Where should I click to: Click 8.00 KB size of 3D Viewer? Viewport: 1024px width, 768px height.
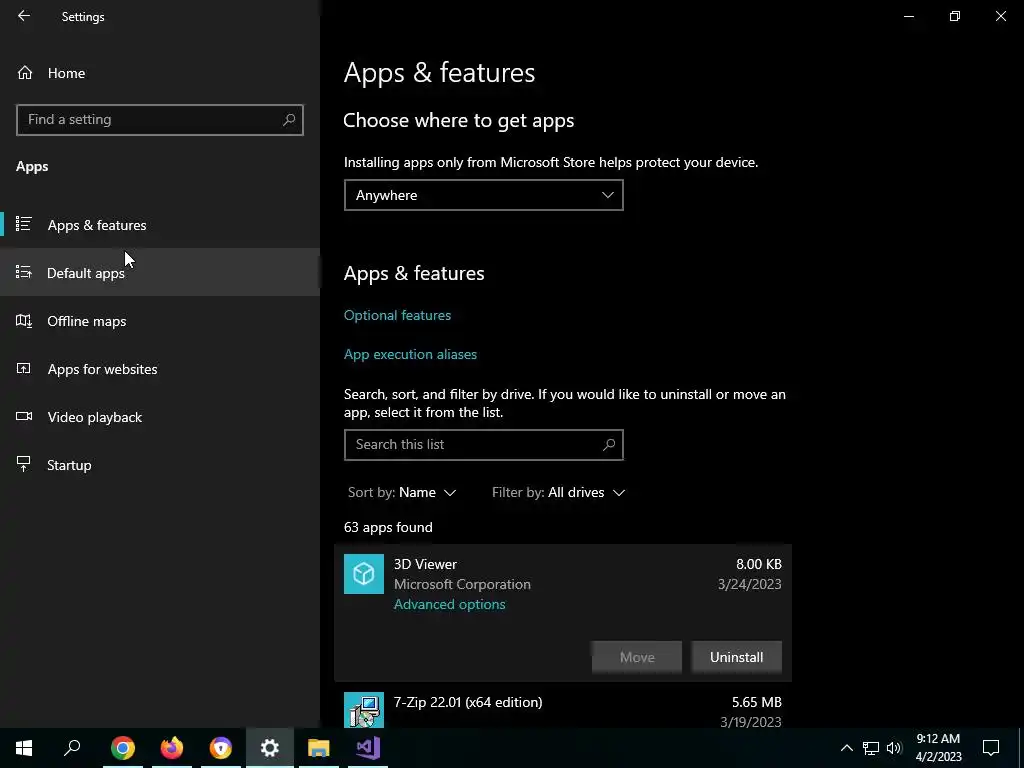[x=758, y=564]
